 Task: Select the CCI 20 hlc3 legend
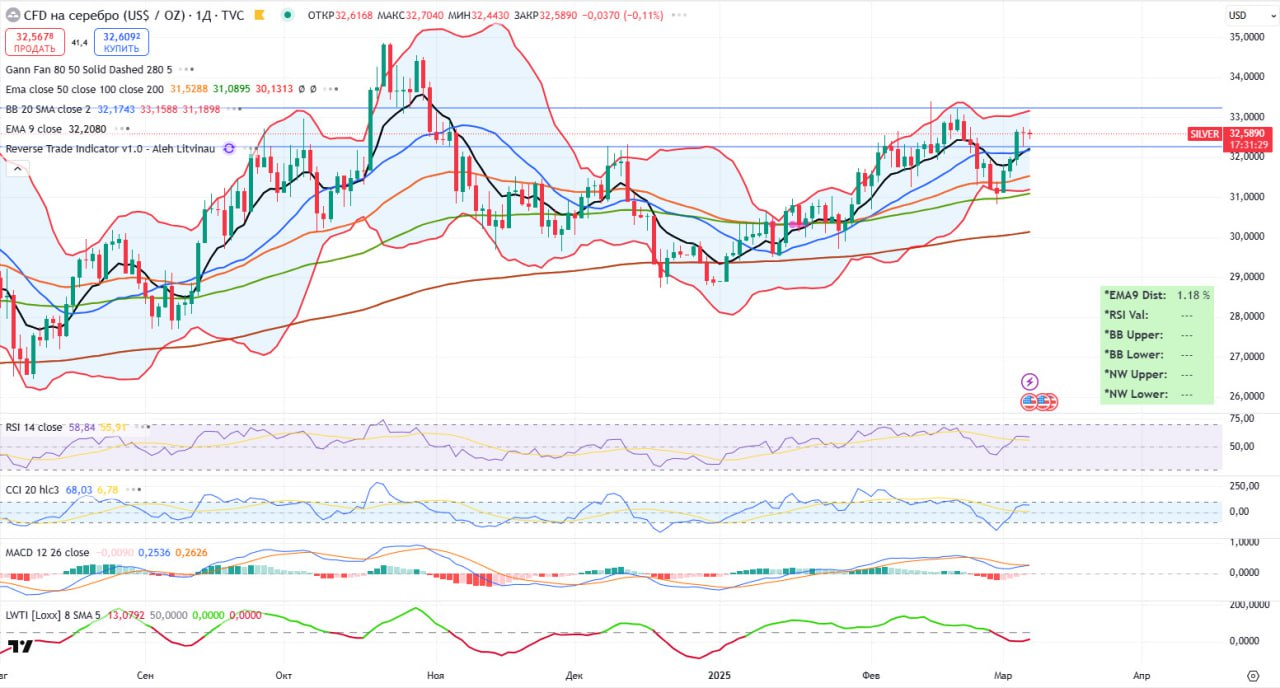[33, 490]
